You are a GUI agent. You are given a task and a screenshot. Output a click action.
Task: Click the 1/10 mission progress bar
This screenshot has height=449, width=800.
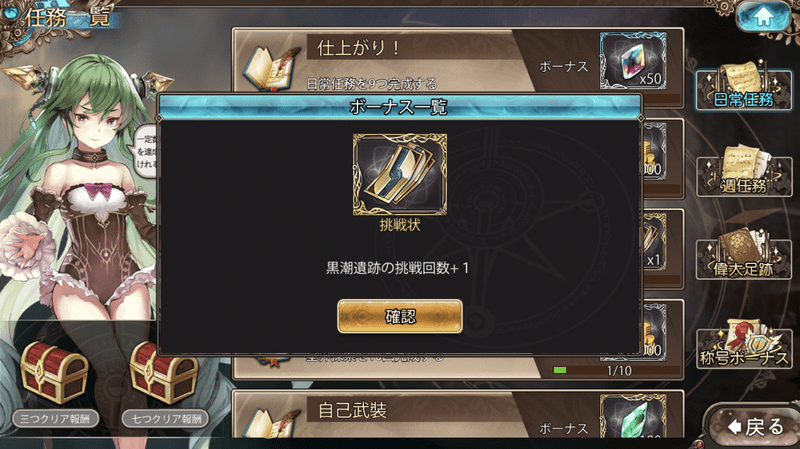click(616, 370)
